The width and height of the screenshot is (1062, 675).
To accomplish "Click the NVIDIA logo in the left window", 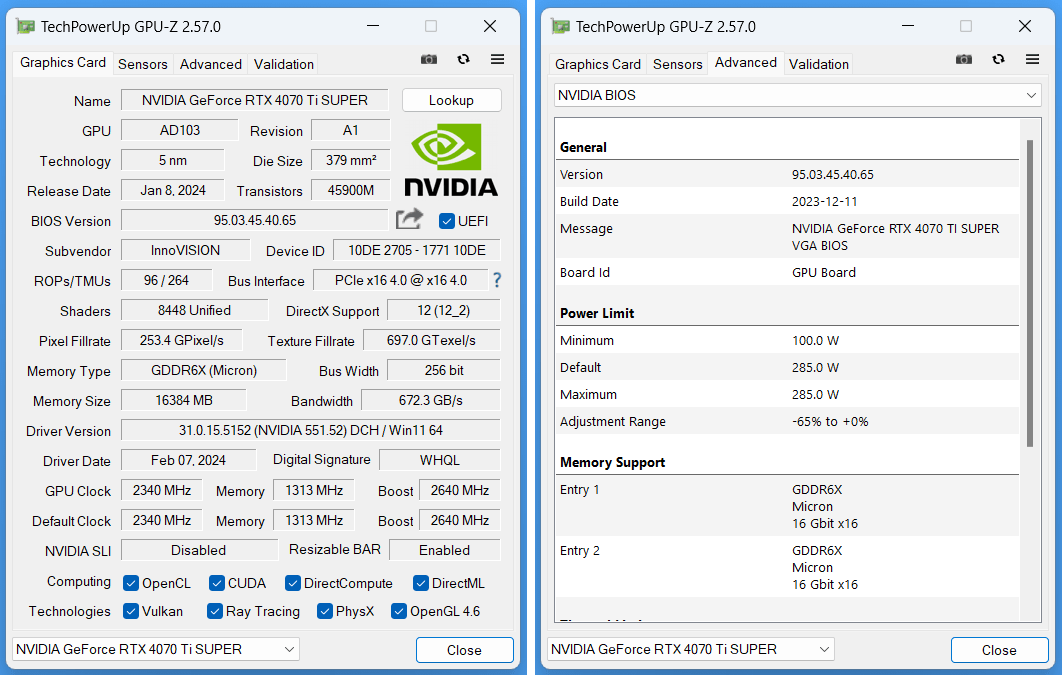I will pyautogui.click(x=450, y=160).
